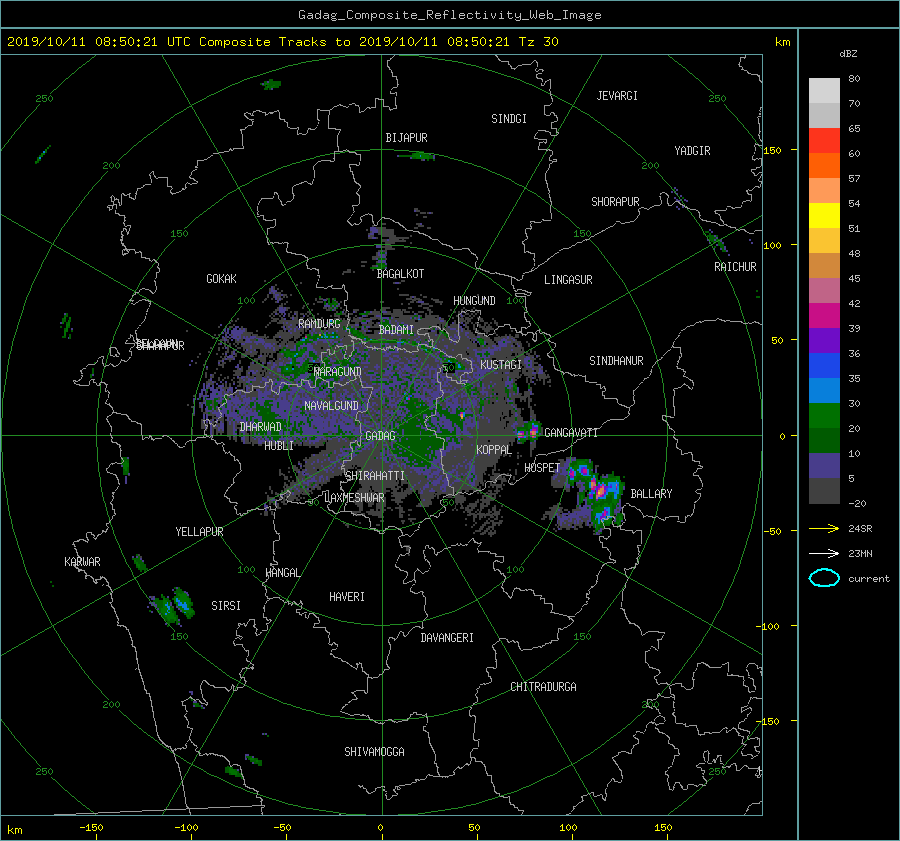Choose the dark gray -20 to 5 dBZ swatch
This screenshot has height=841, width=900.
[x=824, y=491]
